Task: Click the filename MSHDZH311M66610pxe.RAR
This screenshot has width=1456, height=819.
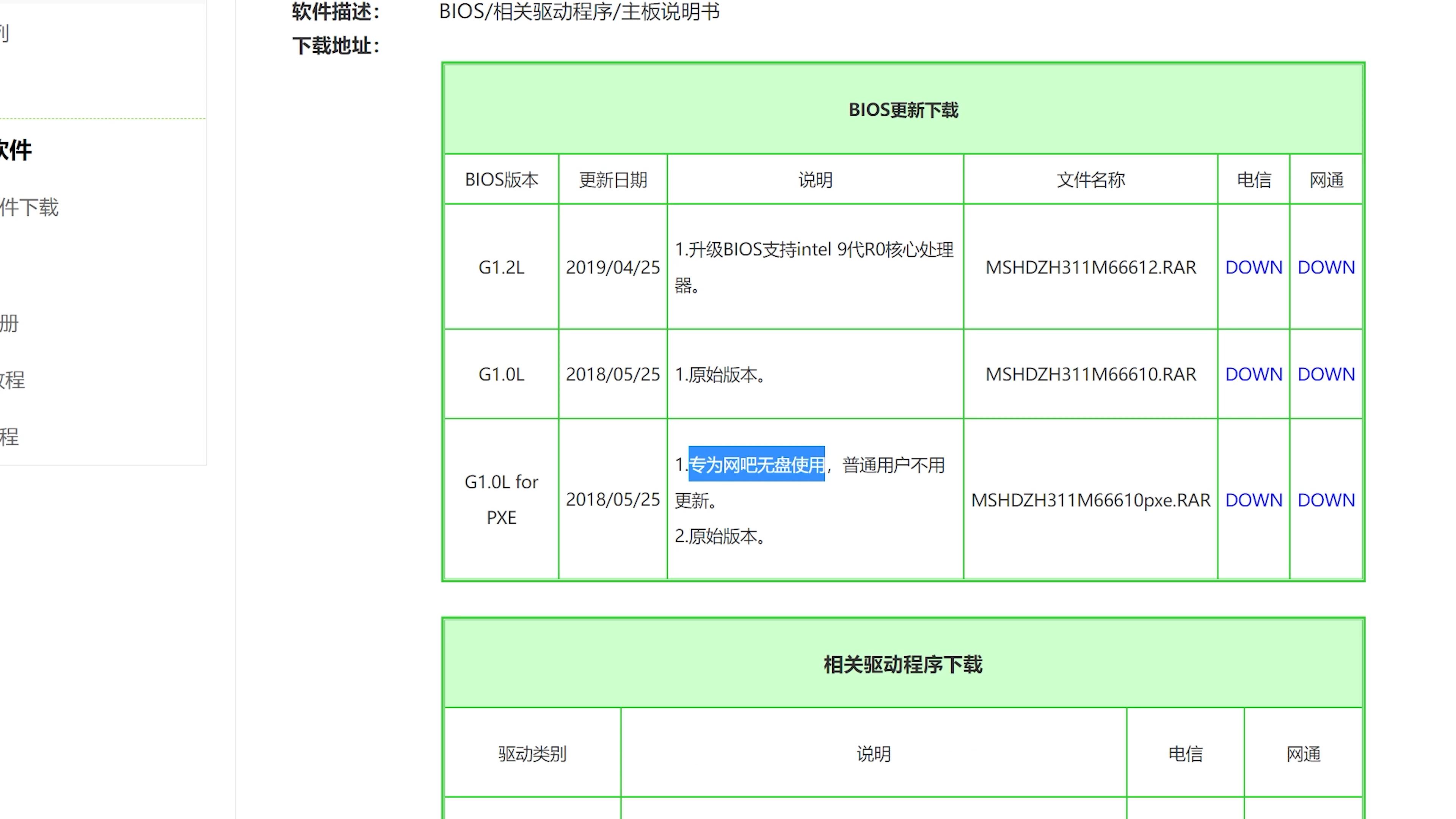Action: point(1090,500)
